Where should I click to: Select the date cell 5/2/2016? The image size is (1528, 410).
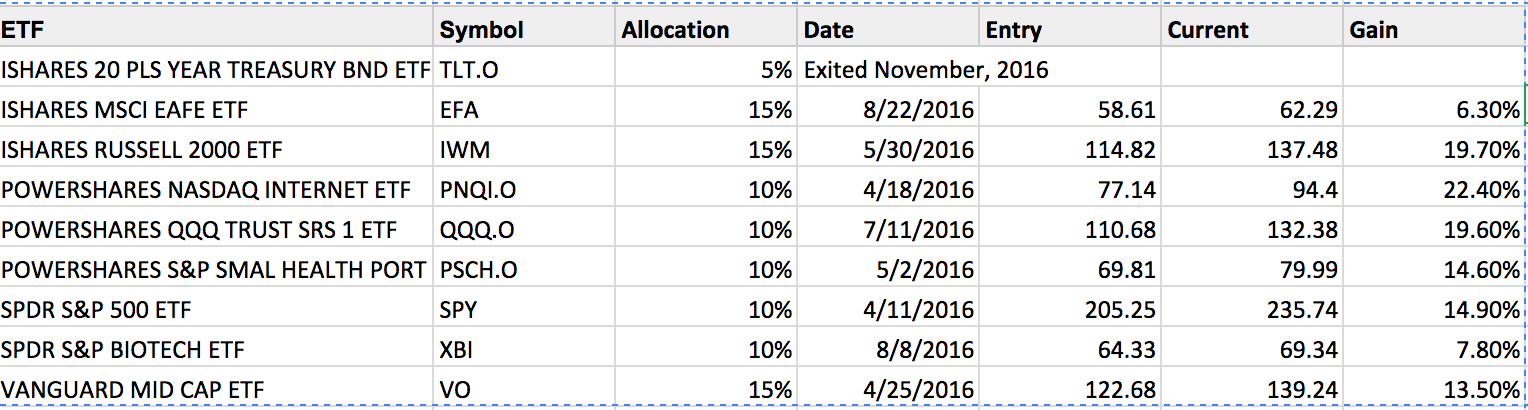tap(888, 269)
